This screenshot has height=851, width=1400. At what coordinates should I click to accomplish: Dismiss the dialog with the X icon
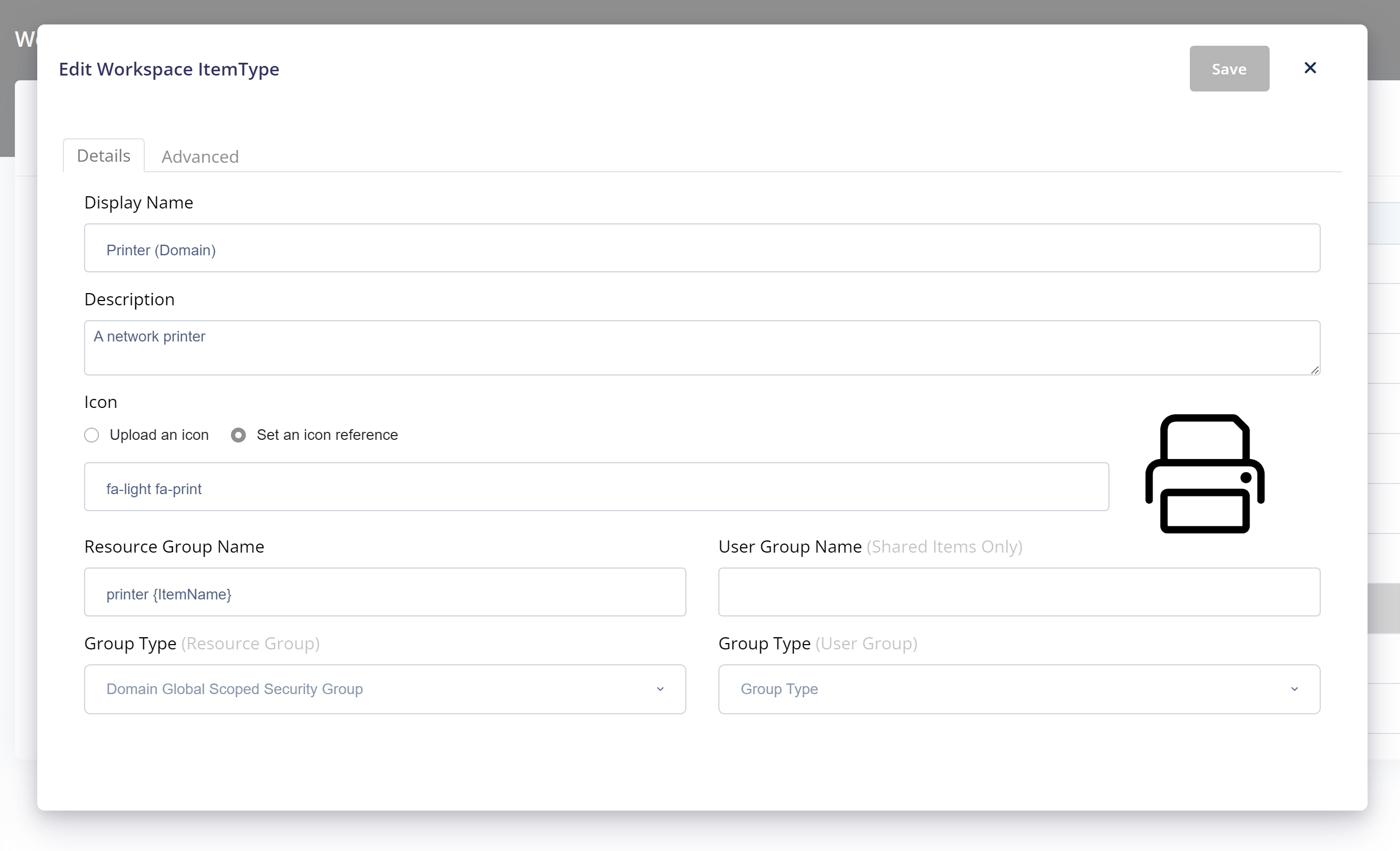coord(1310,68)
